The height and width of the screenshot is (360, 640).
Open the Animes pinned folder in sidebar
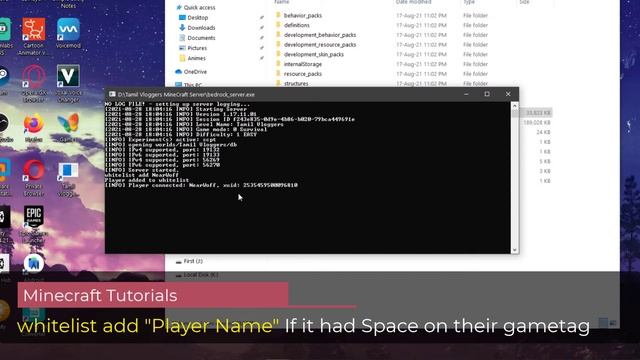(196, 58)
